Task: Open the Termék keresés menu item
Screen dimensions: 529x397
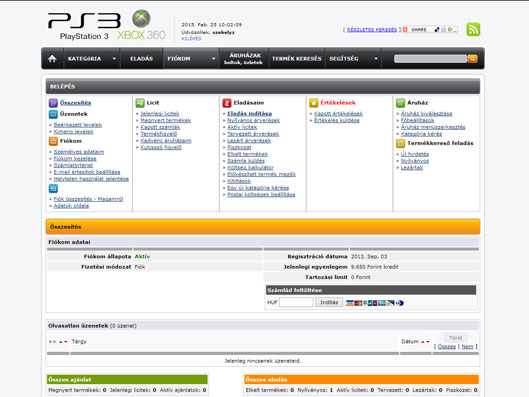Action: 297,59
